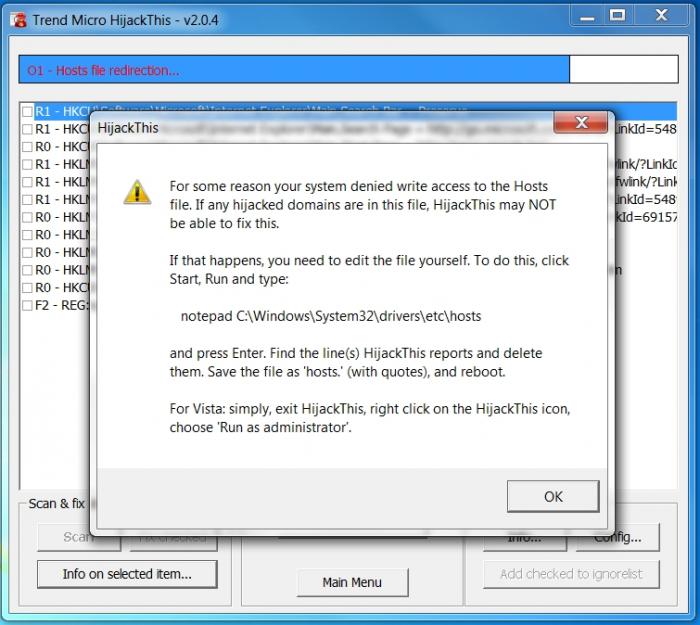700x625 pixels.
Task: Check the highlighted R1 - HKCU row checkbox
Action: (x=27, y=111)
